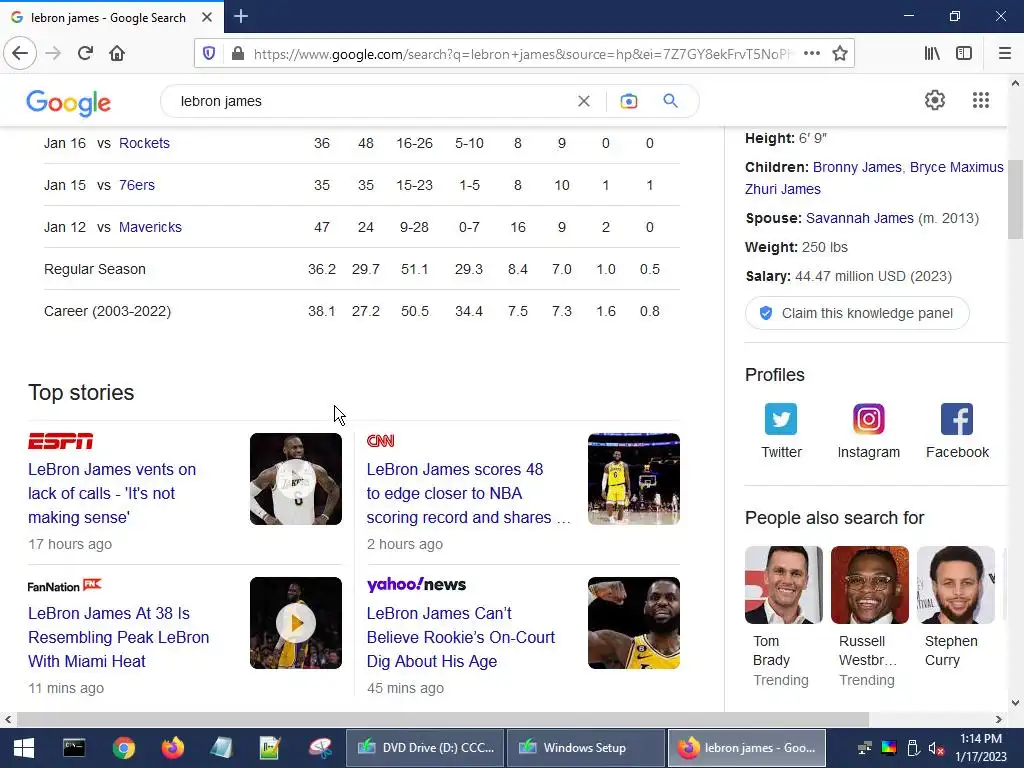This screenshot has width=1024, height=768.
Task: Close the lebron james Google Search tab
Action: (x=207, y=17)
